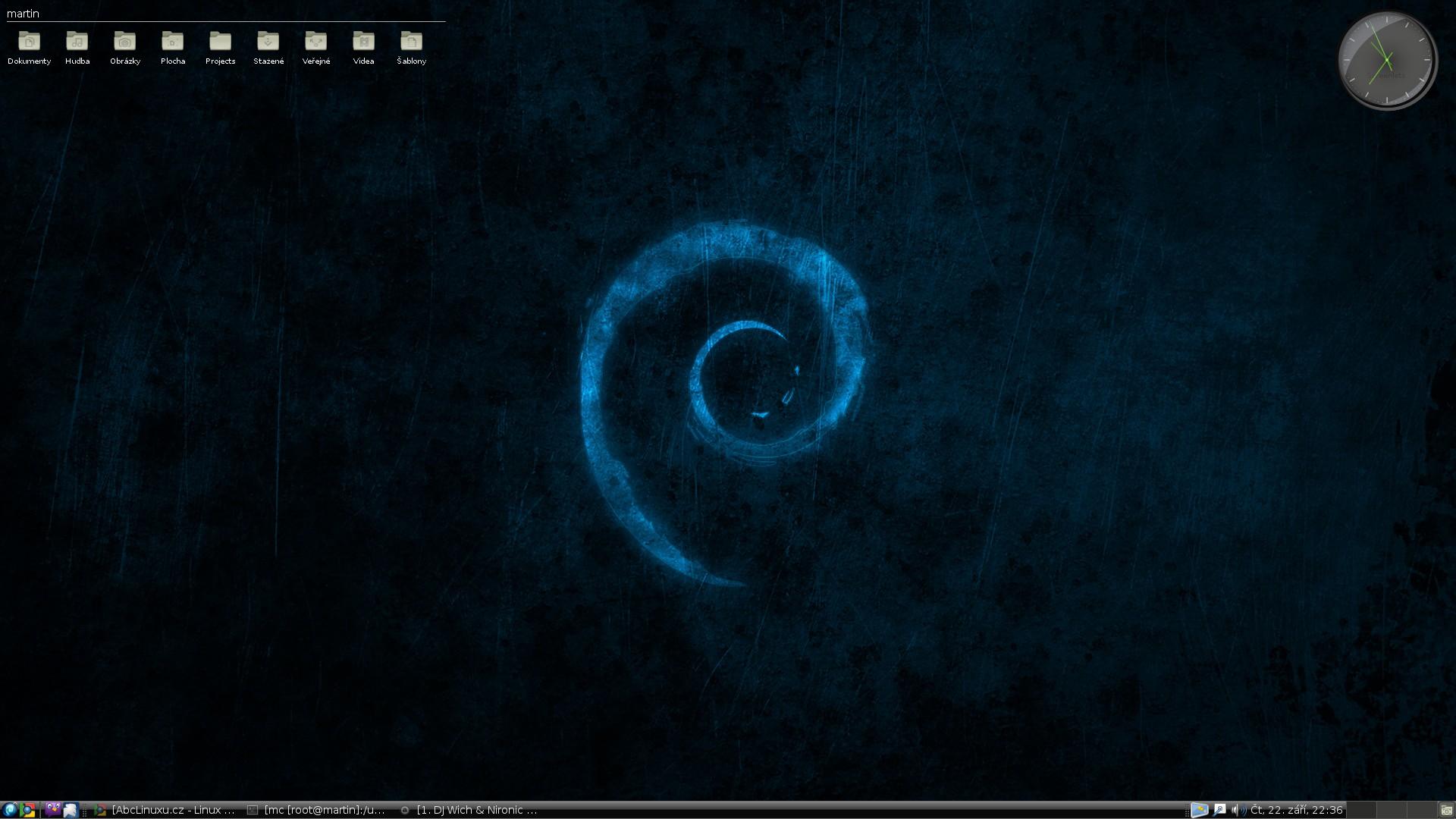Launch the purple owl application

click(52, 810)
